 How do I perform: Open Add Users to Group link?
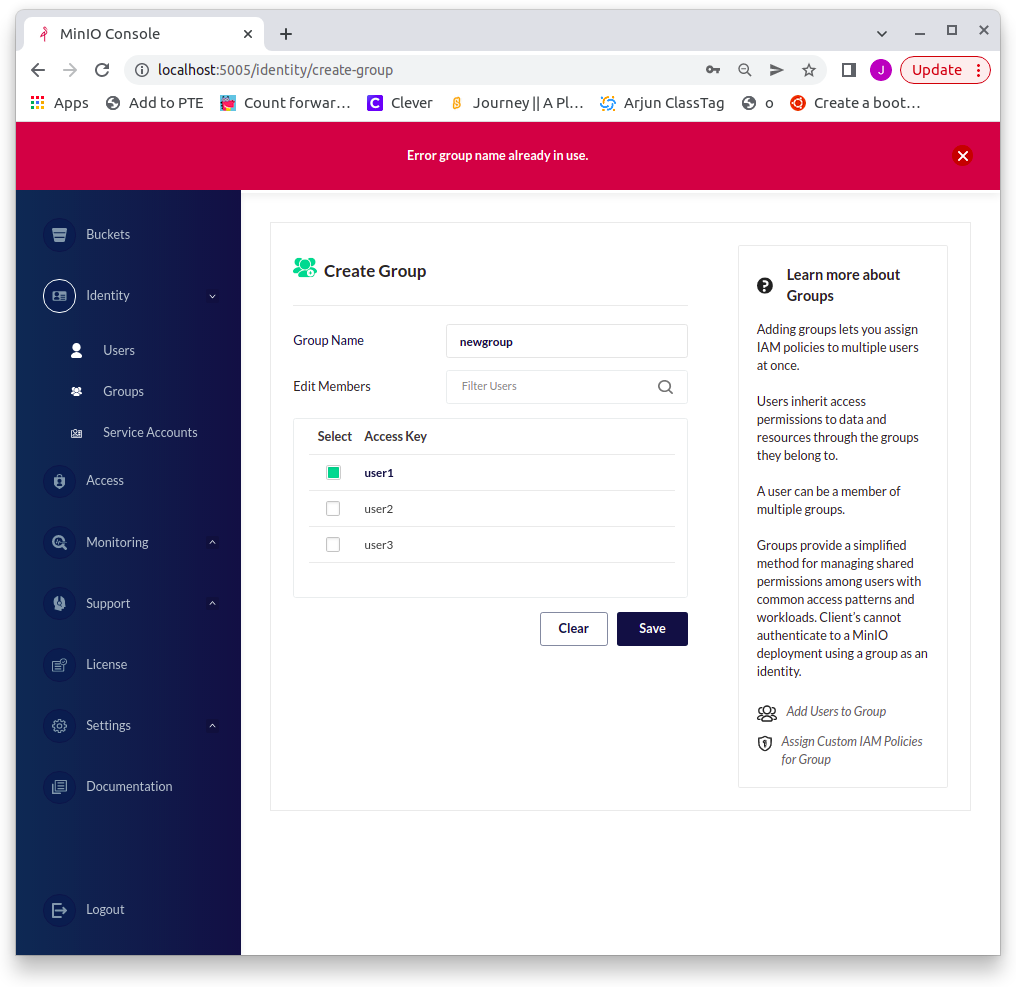836,712
